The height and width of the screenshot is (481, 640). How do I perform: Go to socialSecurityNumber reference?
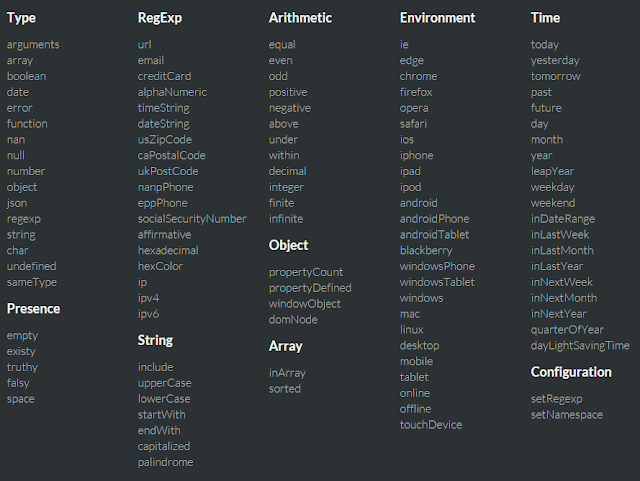tap(192, 219)
